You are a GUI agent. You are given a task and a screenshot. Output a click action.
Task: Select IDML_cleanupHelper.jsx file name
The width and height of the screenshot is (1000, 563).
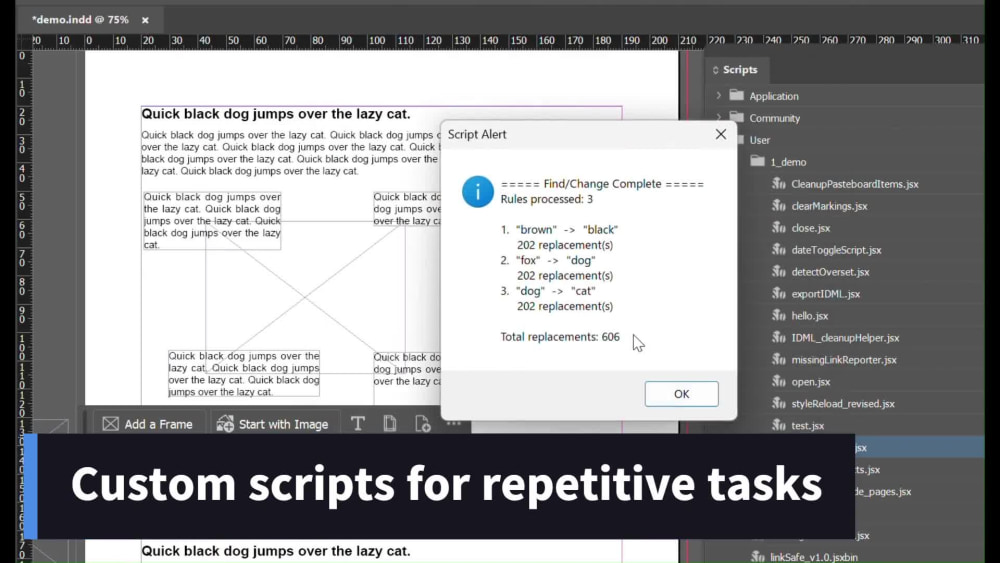[845, 338]
